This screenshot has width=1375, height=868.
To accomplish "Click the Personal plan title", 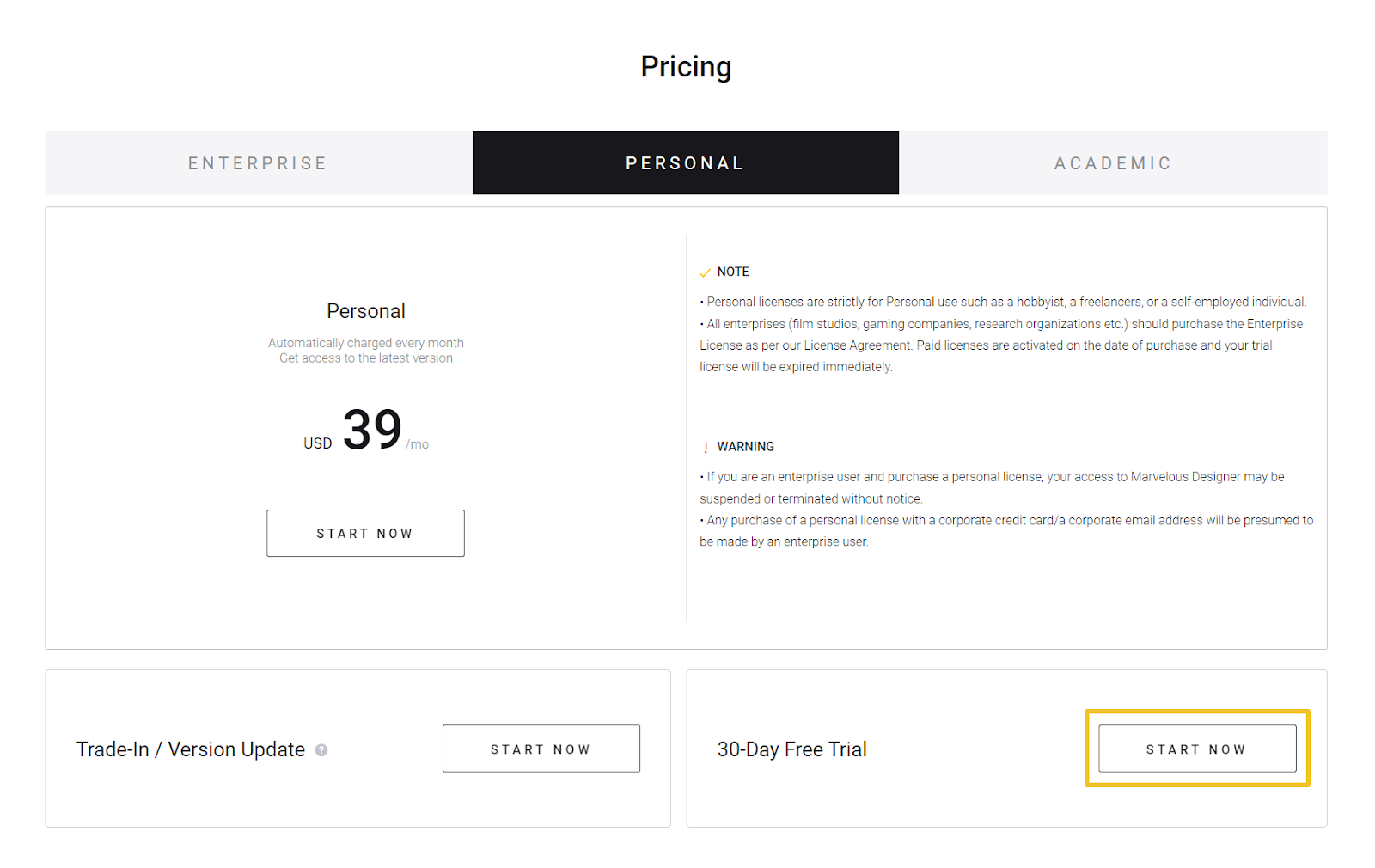I will pyautogui.click(x=365, y=311).
